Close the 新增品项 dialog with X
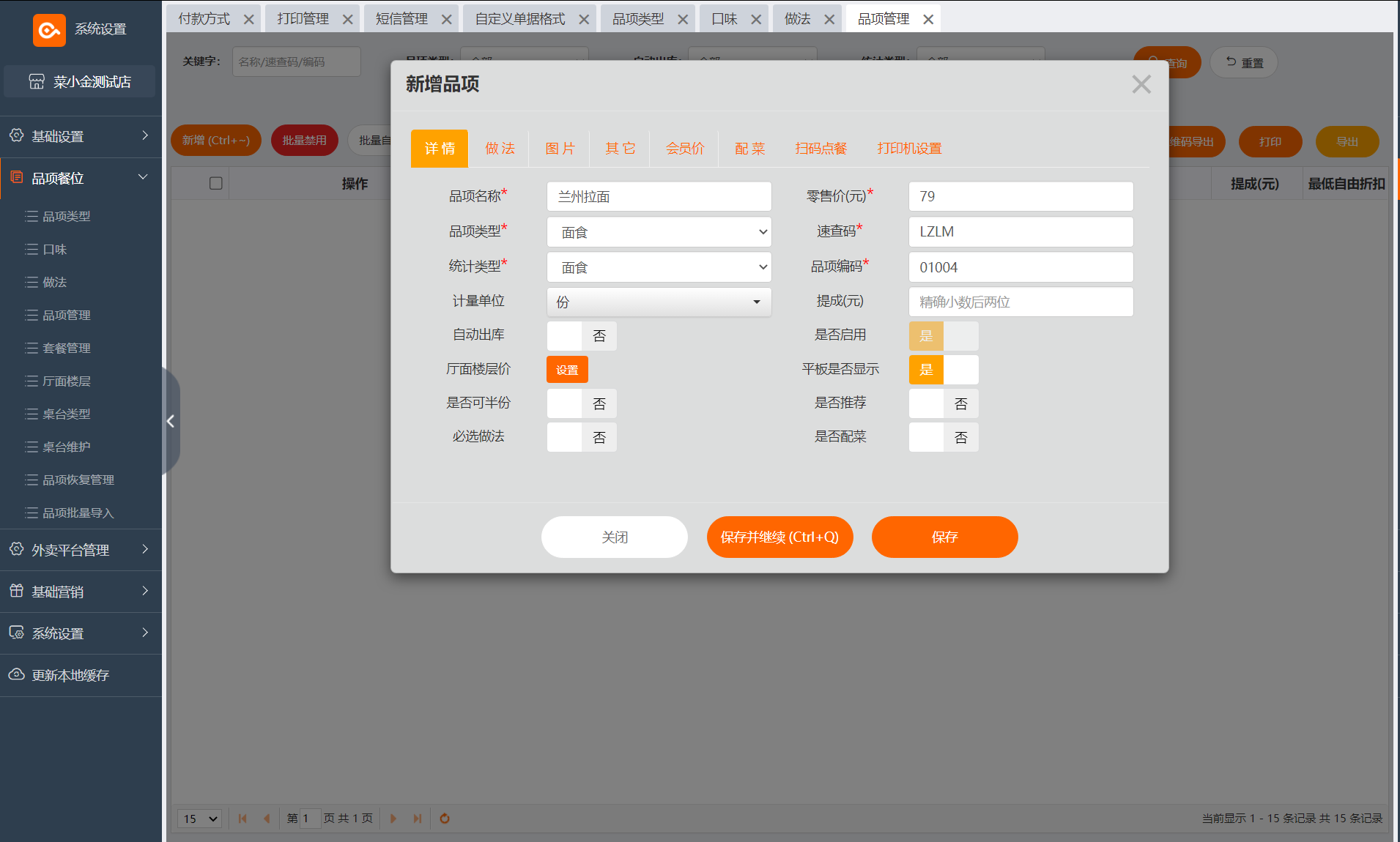Viewport: 1400px width, 842px height. [x=1141, y=84]
